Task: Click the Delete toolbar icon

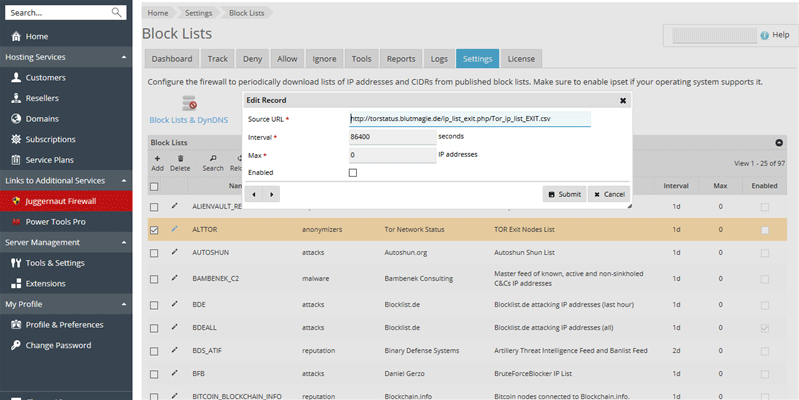Action: pos(180,162)
